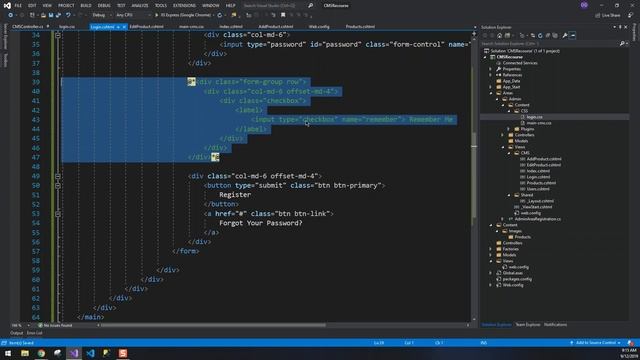Collapse the Shared folder
This screenshot has height=360, width=640.
pyautogui.click(x=509, y=195)
